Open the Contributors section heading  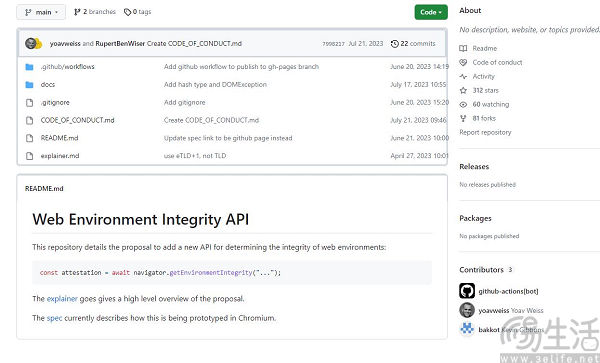click(x=481, y=270)
